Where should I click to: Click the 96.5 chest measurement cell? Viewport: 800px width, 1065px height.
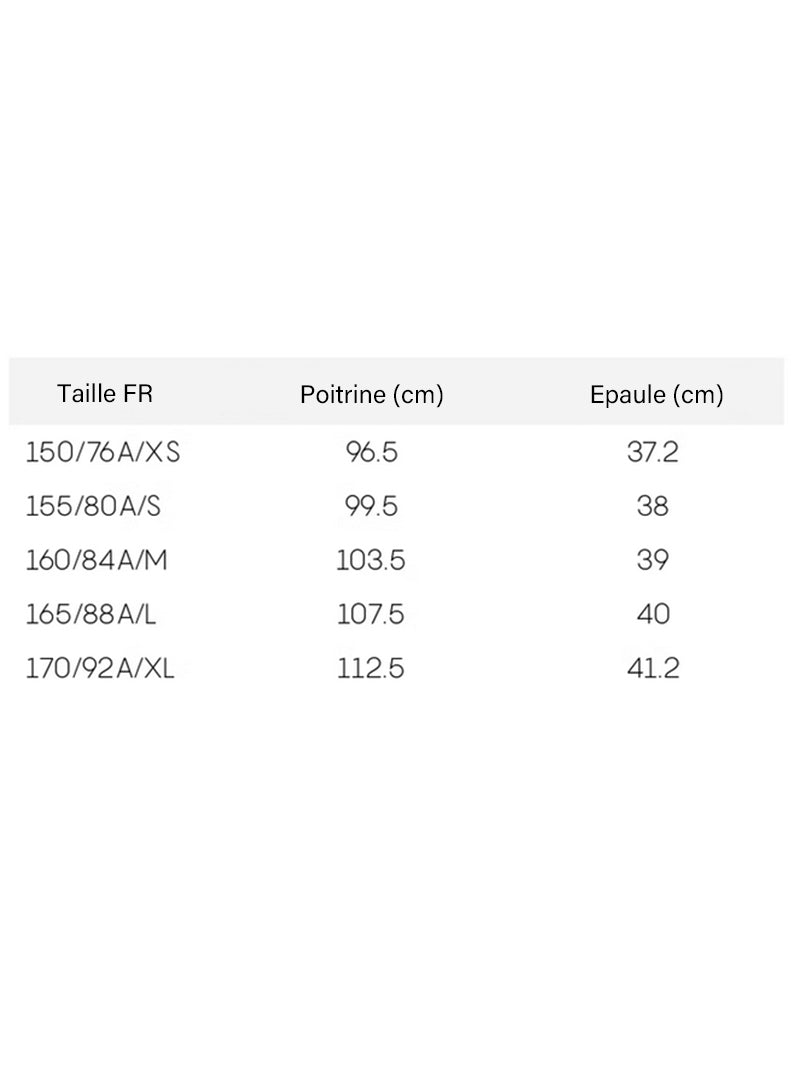371,452
